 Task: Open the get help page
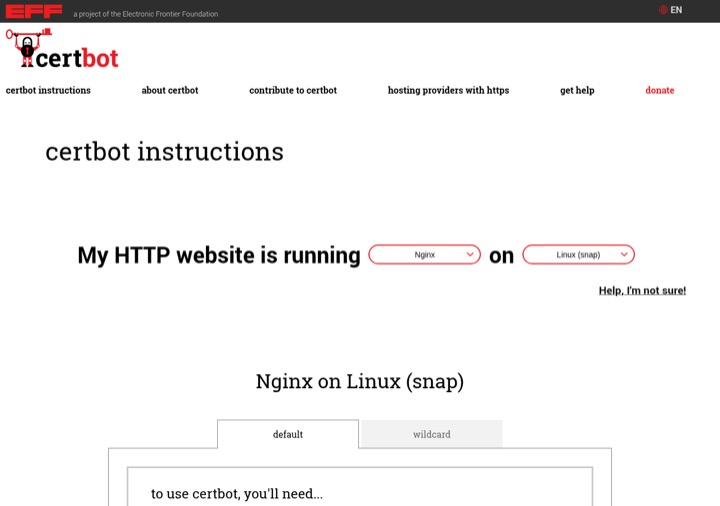[x=577, y=90]
